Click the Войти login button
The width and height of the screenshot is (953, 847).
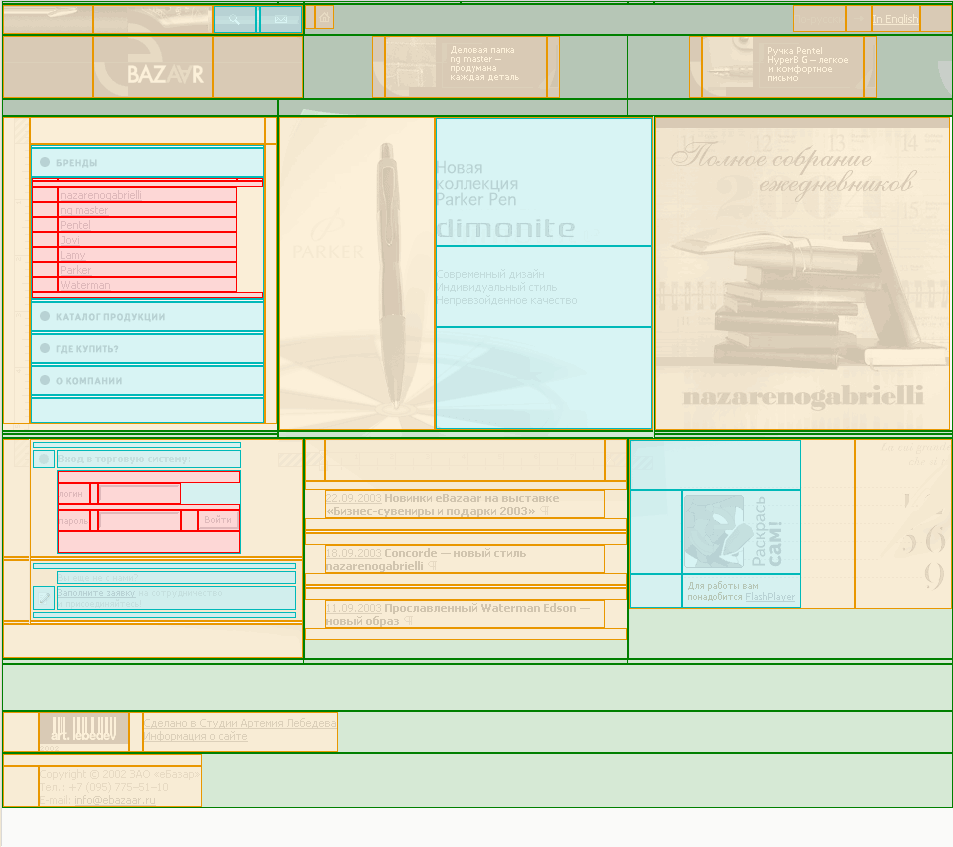(x=218, y=520)
